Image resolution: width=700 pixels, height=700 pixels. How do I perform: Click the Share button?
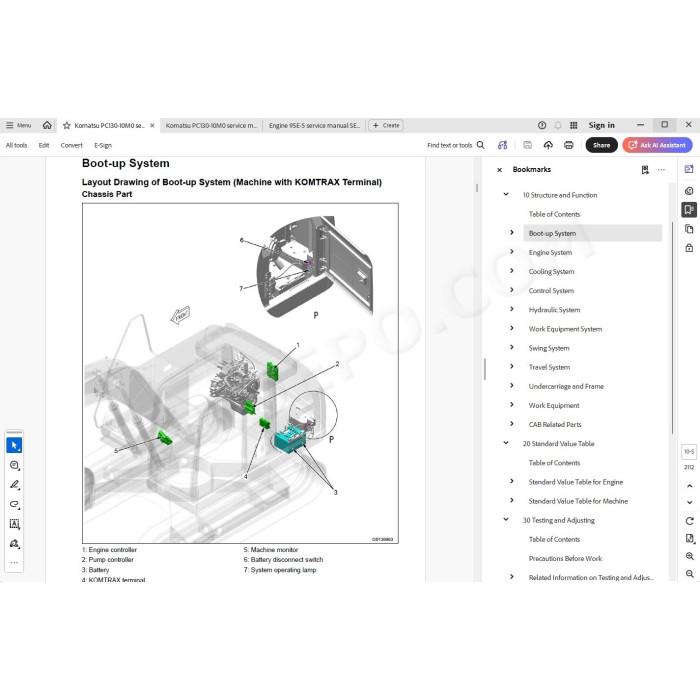601,145
